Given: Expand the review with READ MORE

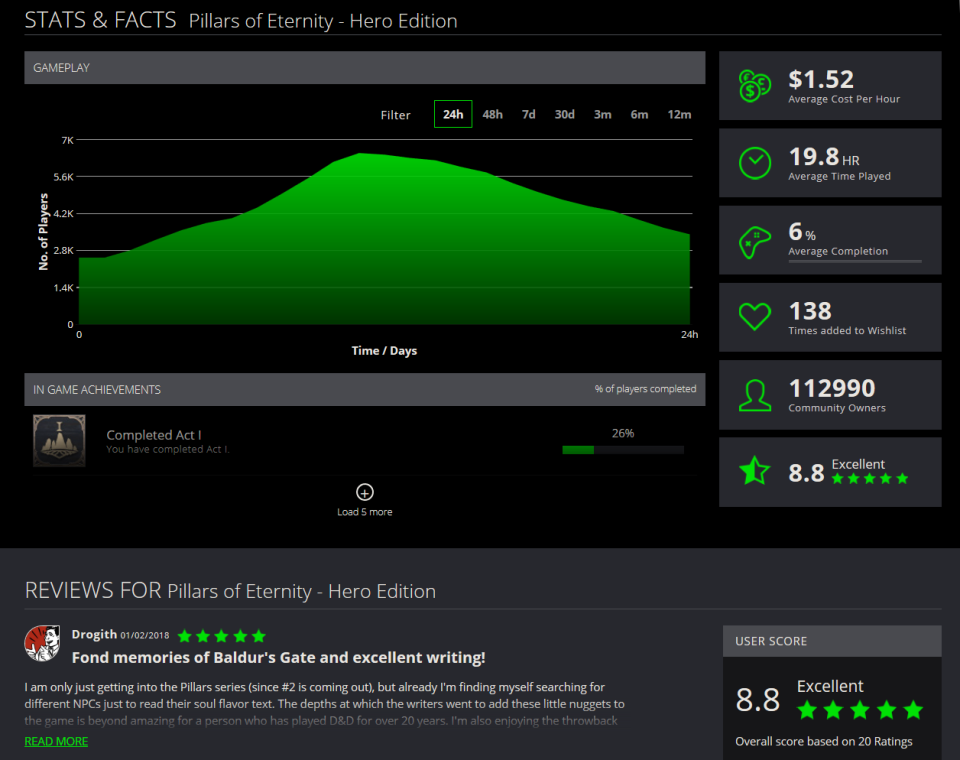Looking at the screenshot, I should [x=56, y=741].
